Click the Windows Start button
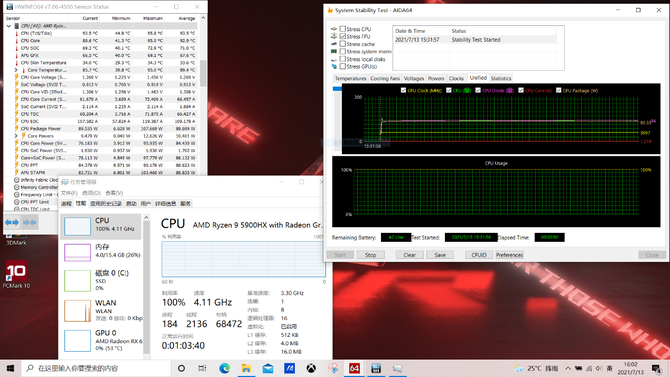The image size is (670, 377). tap(10, 368)
